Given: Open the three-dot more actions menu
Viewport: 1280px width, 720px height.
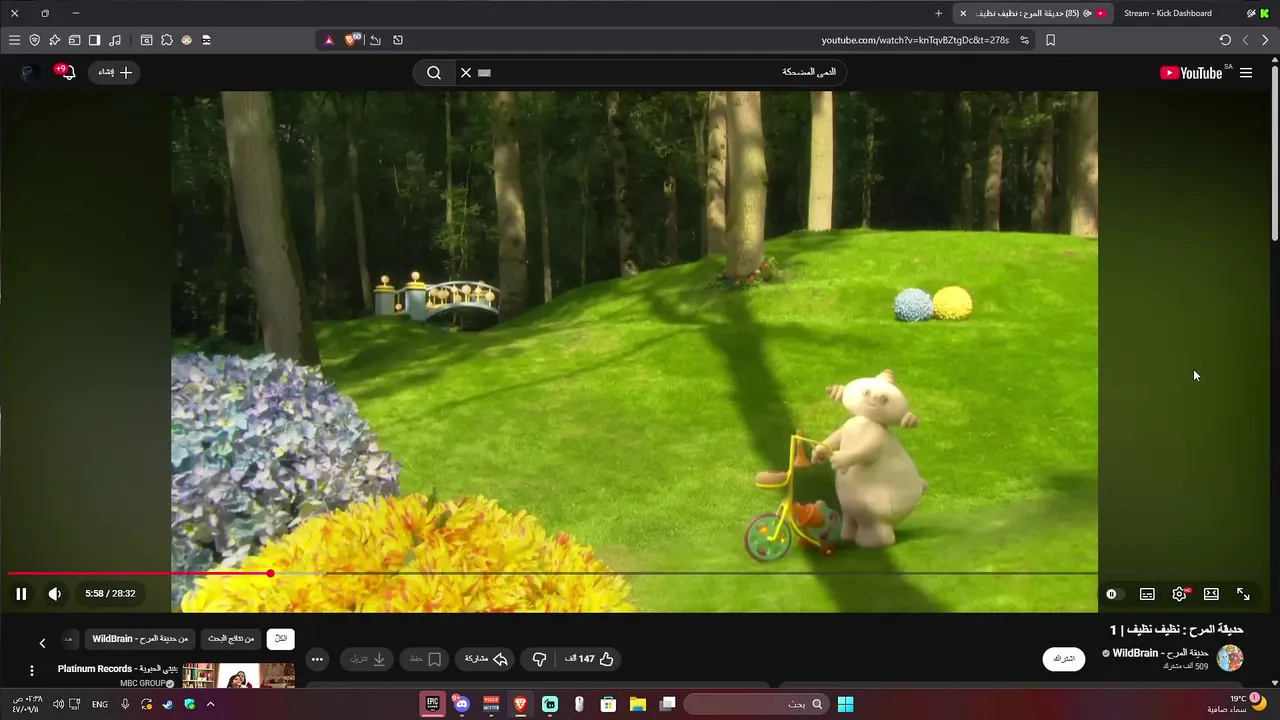Looking at the screenshot, I should coord(317,659).
